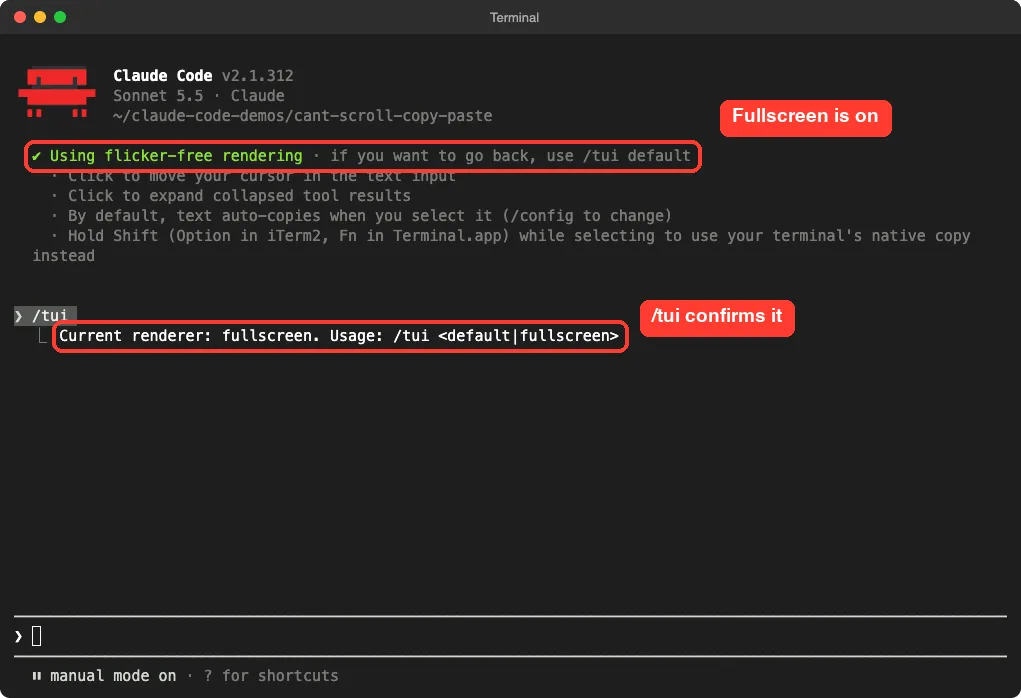
Task: Click the version number v2.1.312
Action: click(257, 76)
